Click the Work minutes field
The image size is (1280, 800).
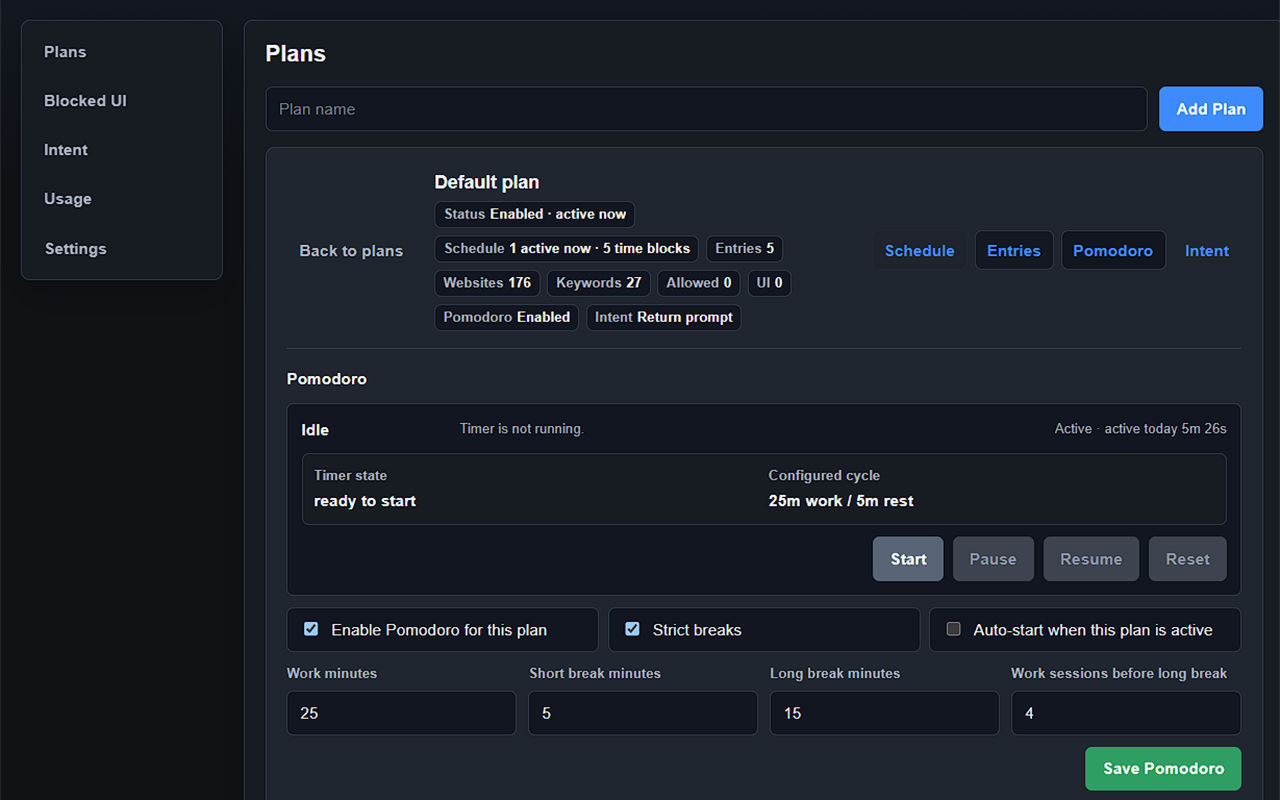click(401, 713)
